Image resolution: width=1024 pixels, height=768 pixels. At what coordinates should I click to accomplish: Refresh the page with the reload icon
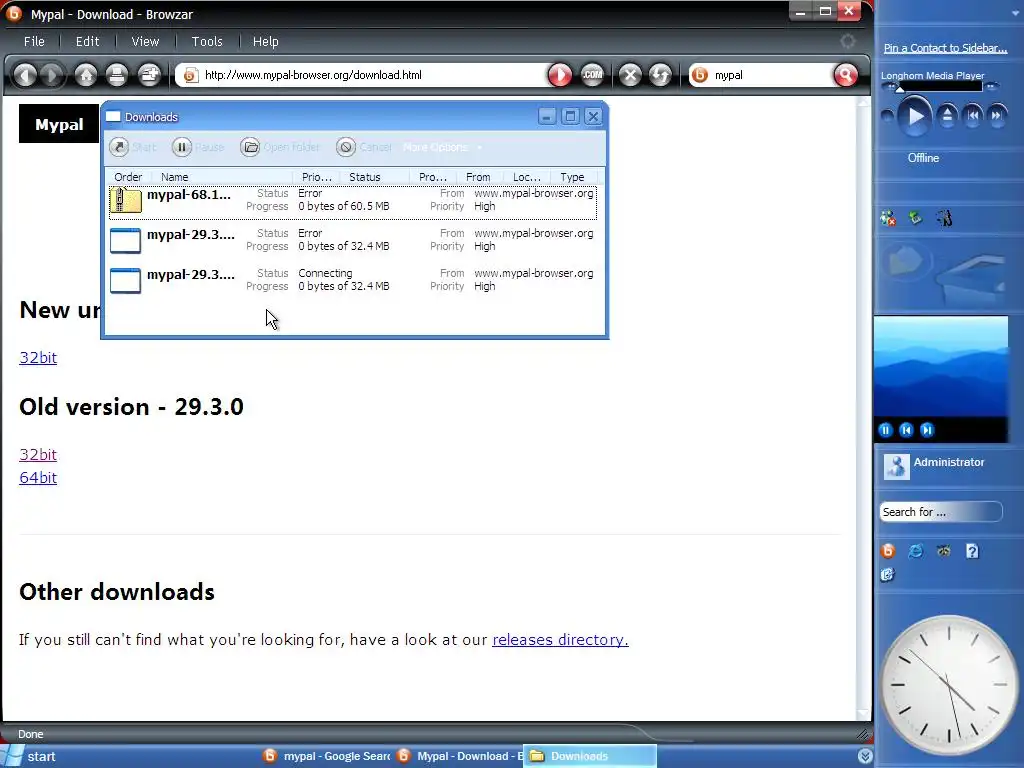(x=660, y=75)
